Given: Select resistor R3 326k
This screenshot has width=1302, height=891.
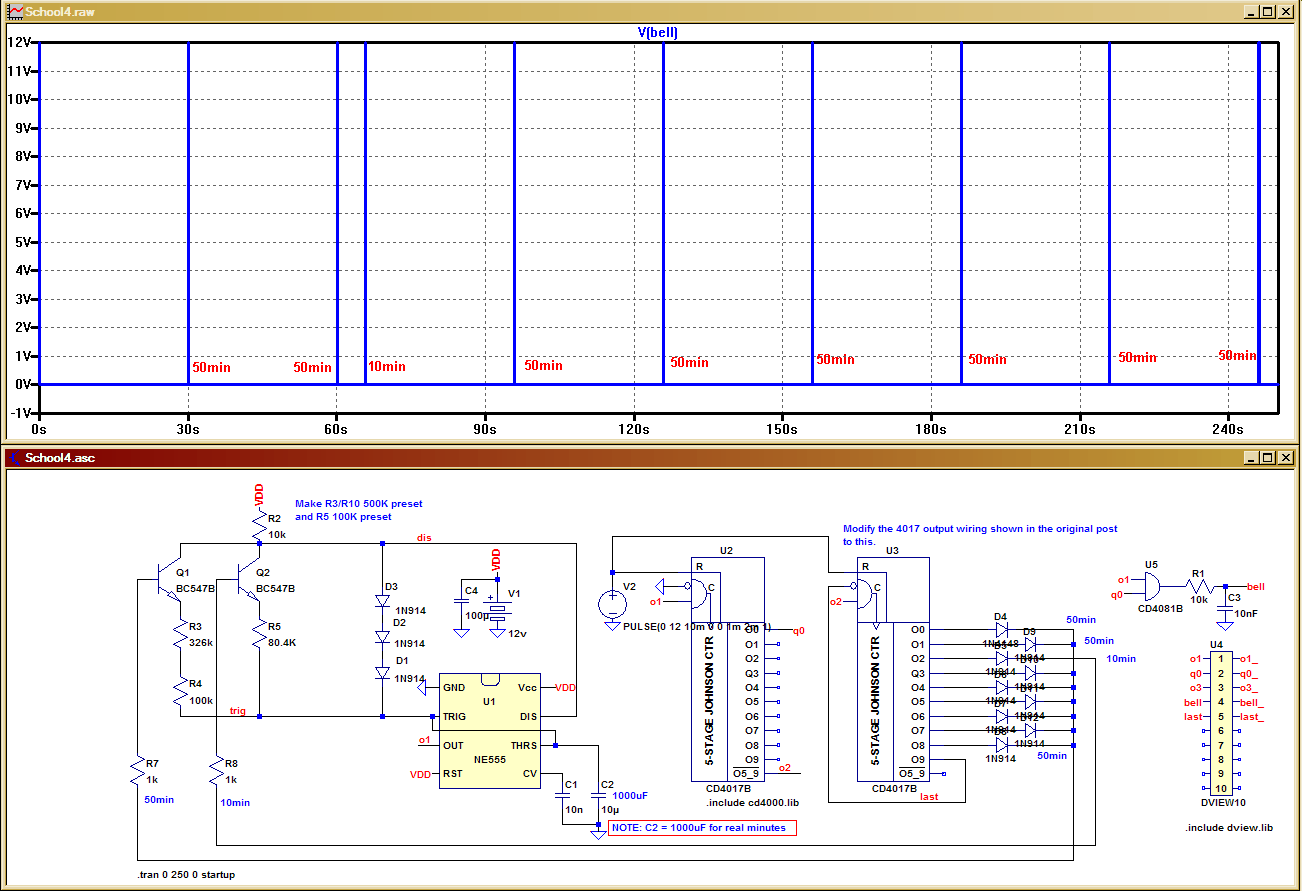Looking at the screenshot, I should pyautogui.click(x=180, y=635).
